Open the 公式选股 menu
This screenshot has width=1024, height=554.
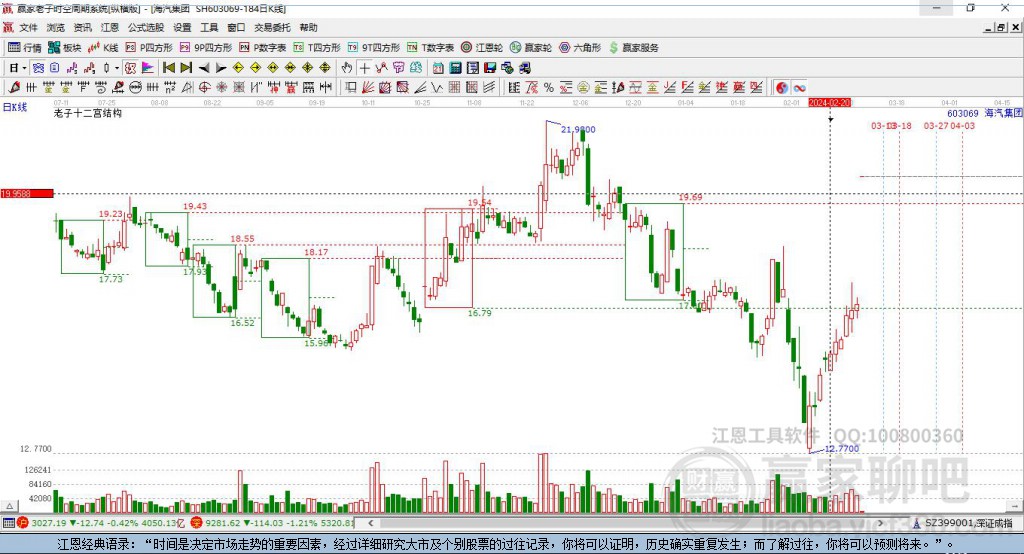(146, 27)
